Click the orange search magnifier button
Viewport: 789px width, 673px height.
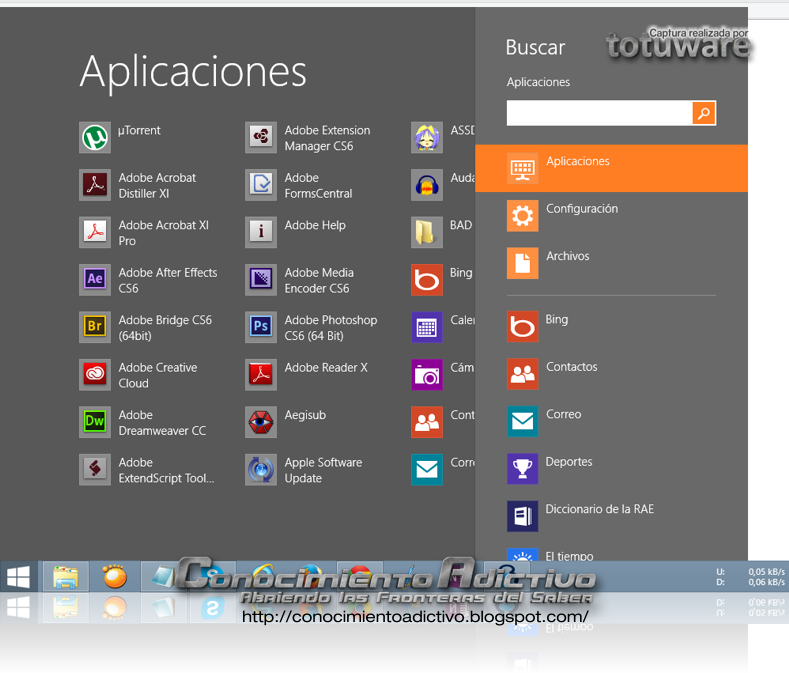(x=704, y=113)
